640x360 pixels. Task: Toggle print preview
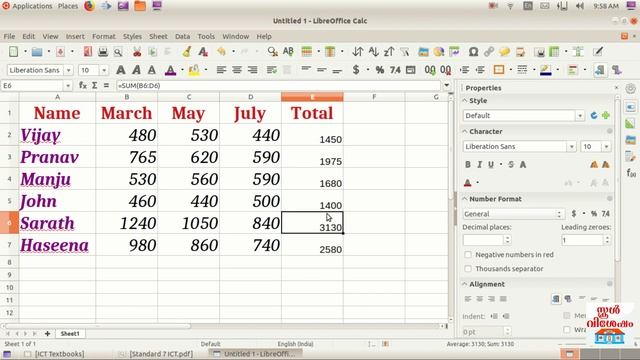pos(118,52)
